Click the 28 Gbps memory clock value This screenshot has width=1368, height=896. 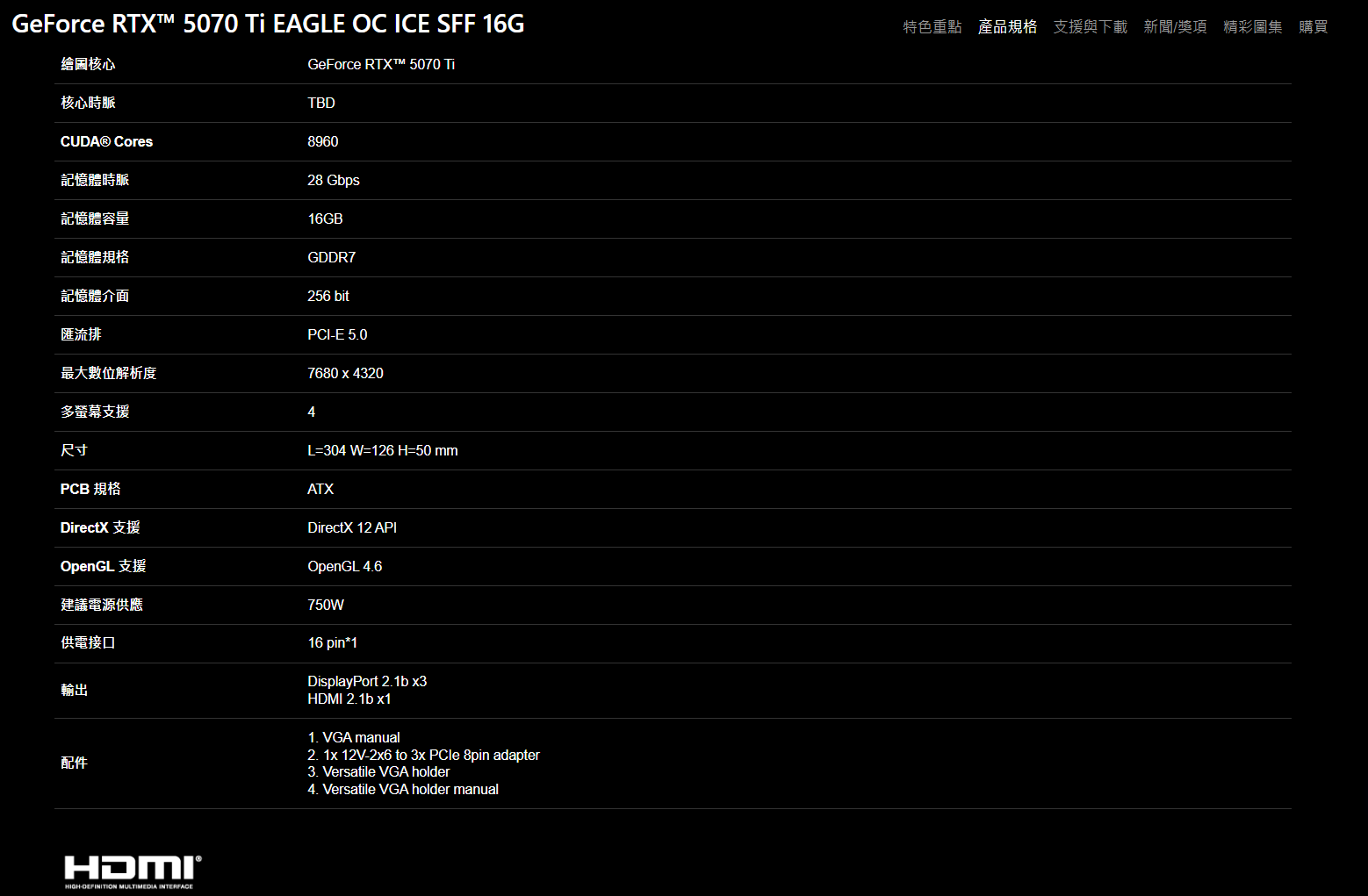tap(334, 180)
